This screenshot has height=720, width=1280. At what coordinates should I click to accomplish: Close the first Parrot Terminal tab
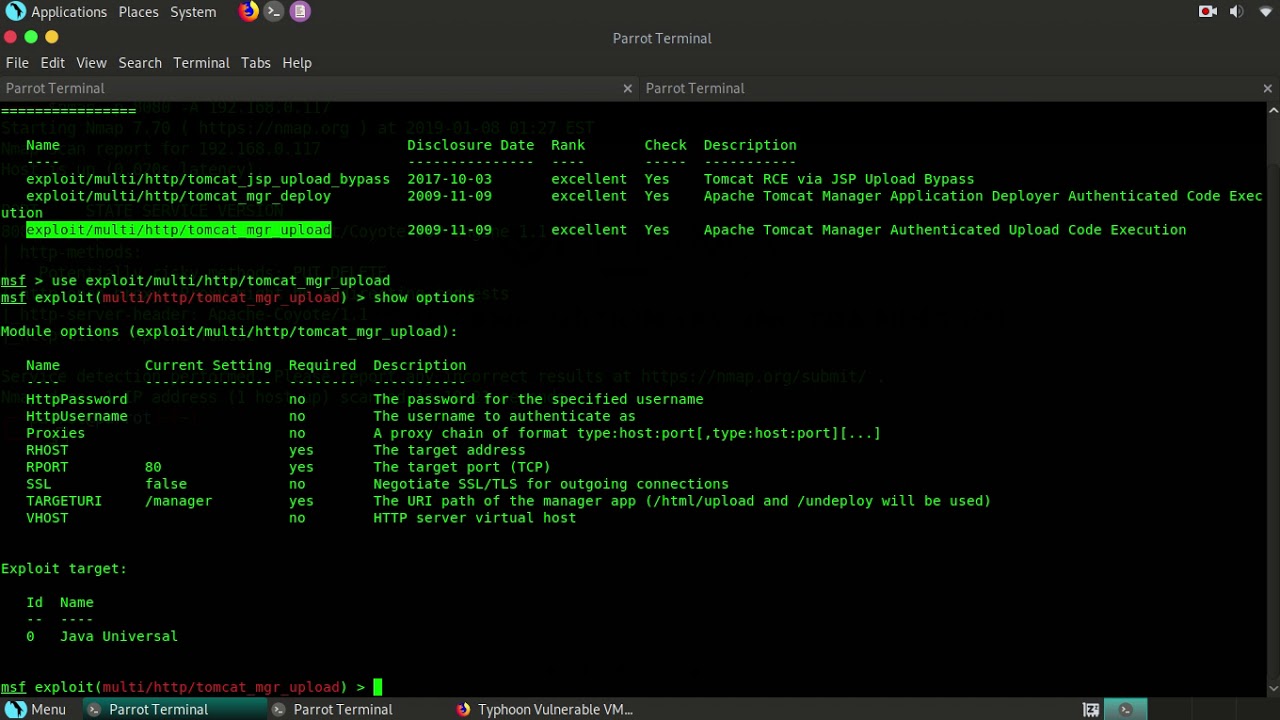click(627, 88)
